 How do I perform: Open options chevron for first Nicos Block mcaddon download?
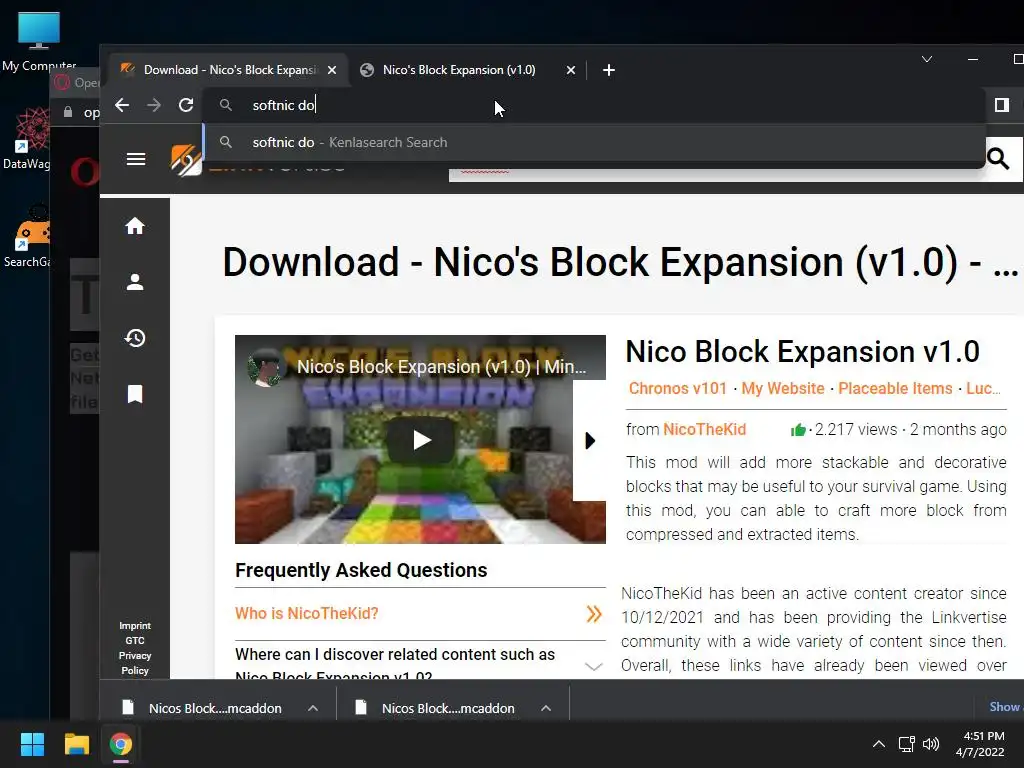coord(313,708)
